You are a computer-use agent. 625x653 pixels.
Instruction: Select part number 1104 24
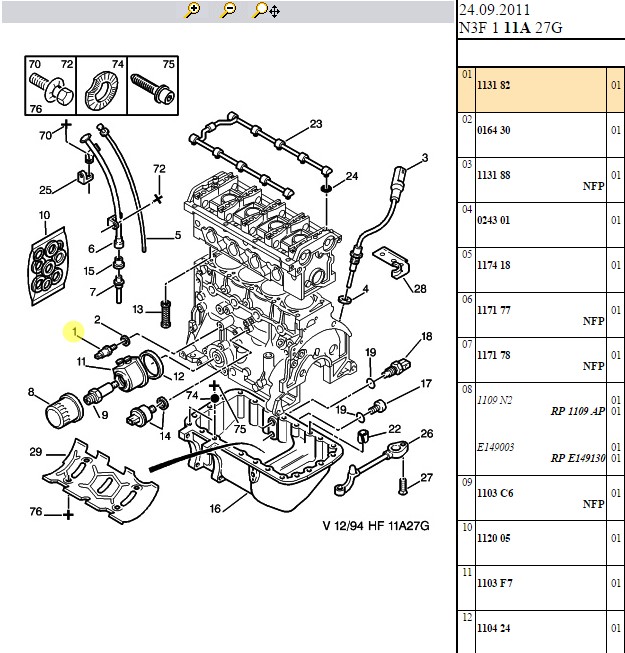click(493, 628)
